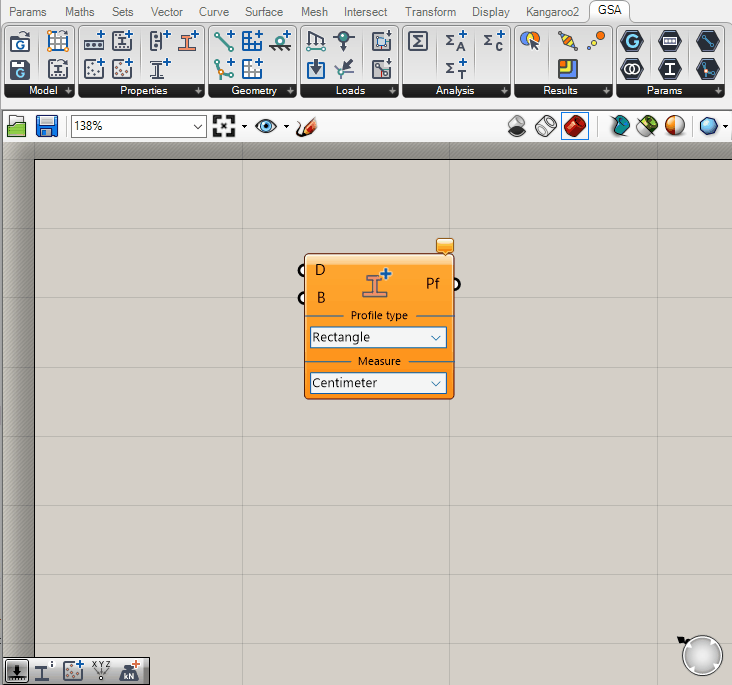
Task: Click the Zoom Extents icon in canvas toolbar
Action: coord(224,127)
